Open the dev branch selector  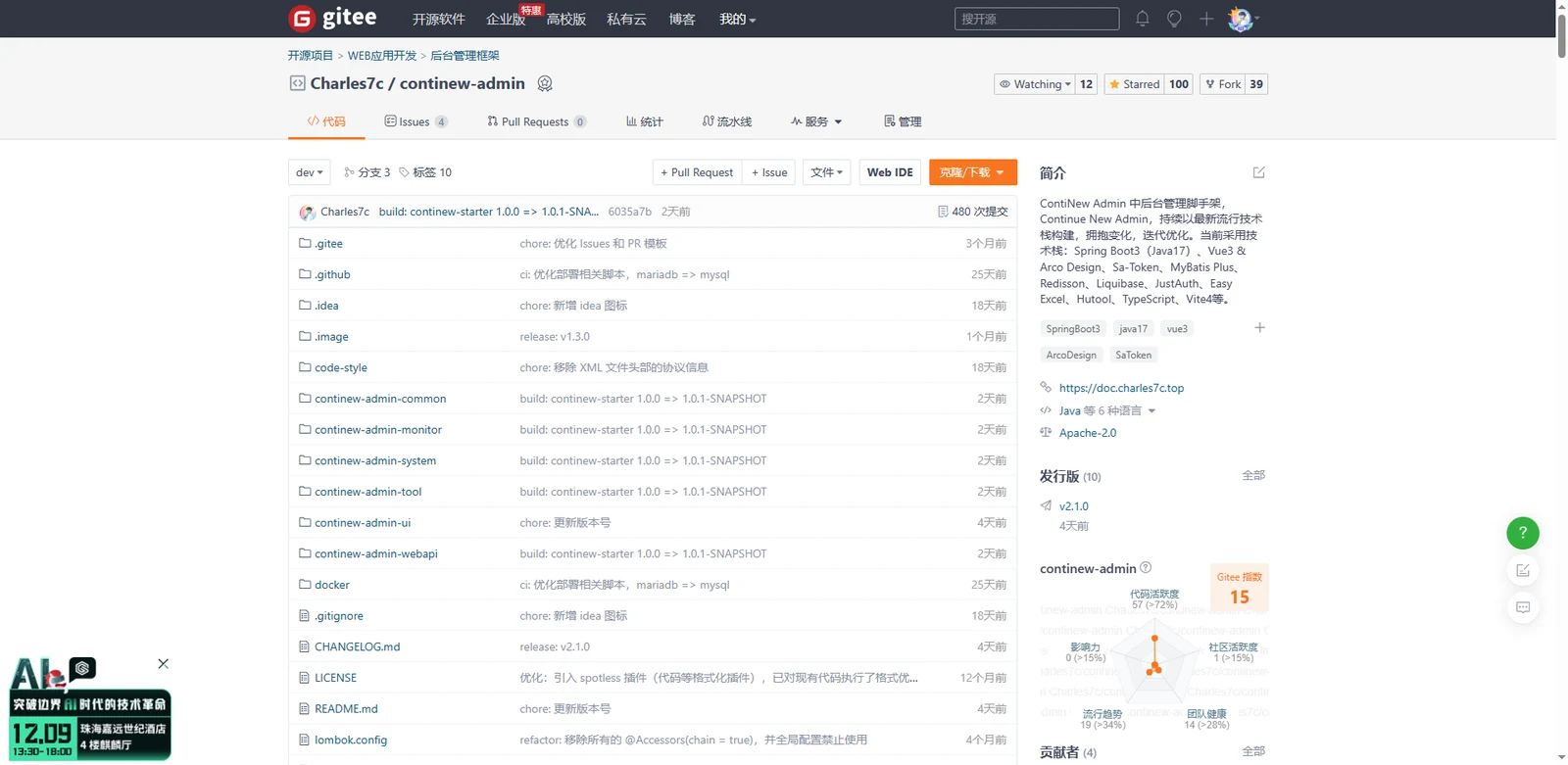click(x=310, y=172)
